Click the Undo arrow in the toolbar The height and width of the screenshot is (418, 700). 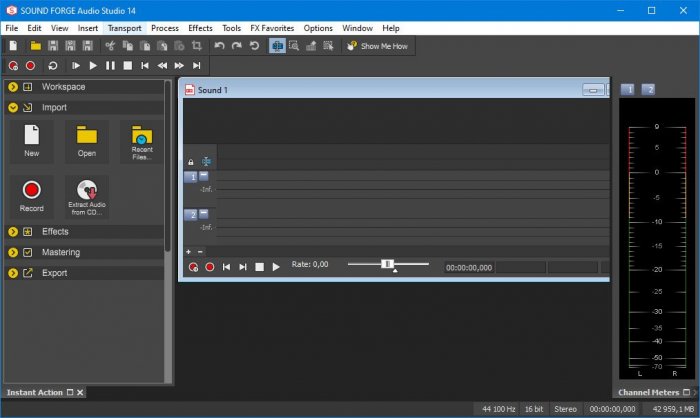tap(219, 46)
